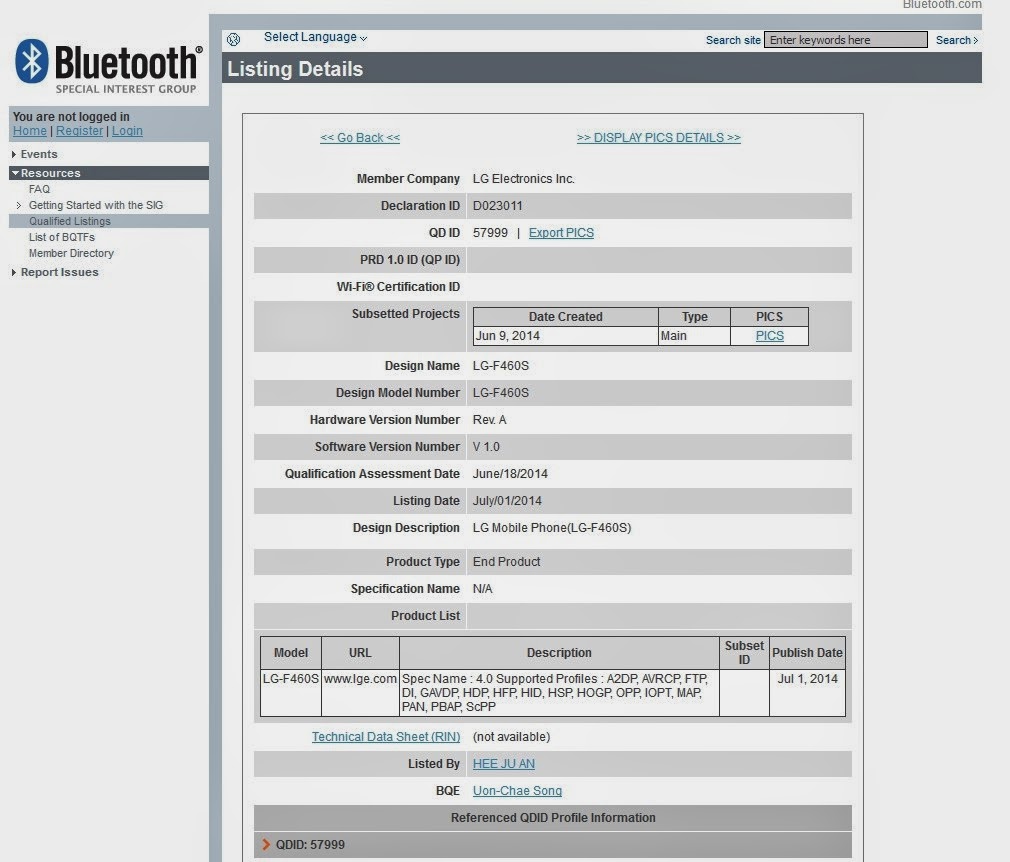This screenshot has width=1010, height=862.
Task: Click the Date Created column header
Action: click(x=566, y=317)
